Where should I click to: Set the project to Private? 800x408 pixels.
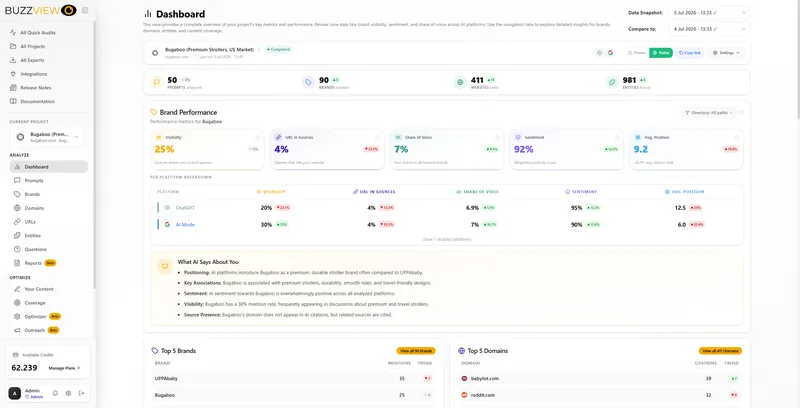636,53
